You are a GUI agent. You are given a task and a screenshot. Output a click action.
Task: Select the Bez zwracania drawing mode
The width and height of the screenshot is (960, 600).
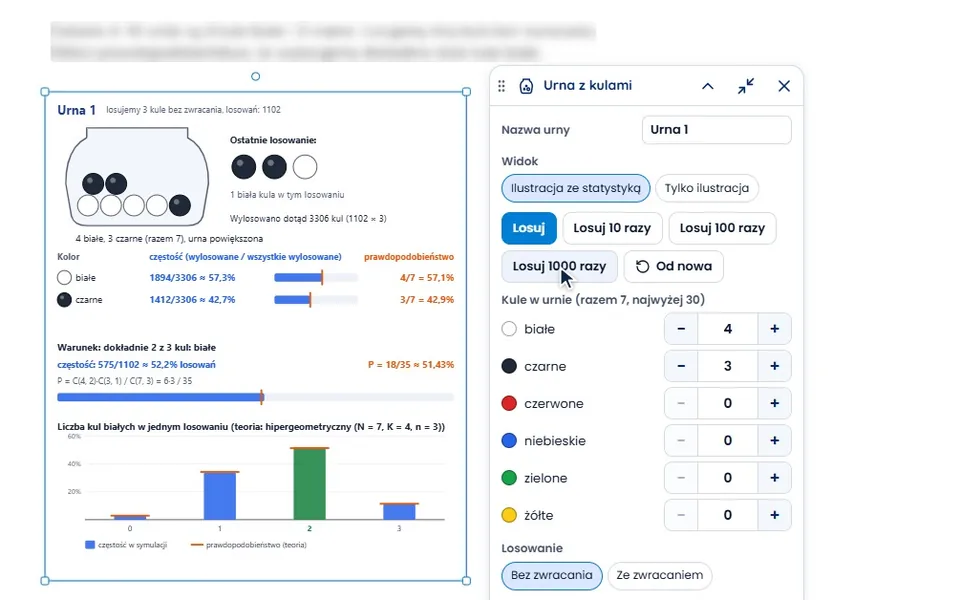(x=552, y=576)
